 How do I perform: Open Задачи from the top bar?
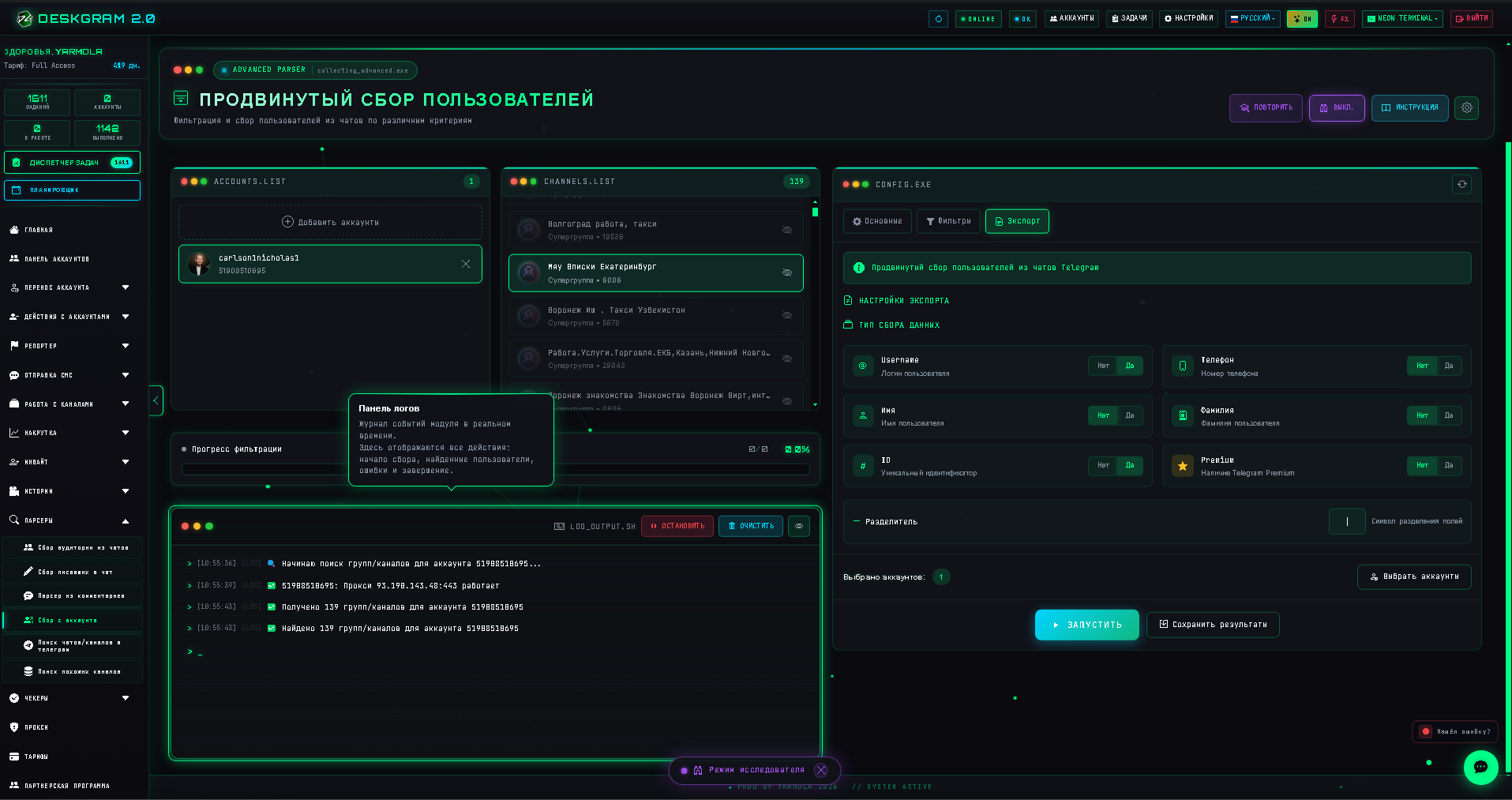[1129, 18]
